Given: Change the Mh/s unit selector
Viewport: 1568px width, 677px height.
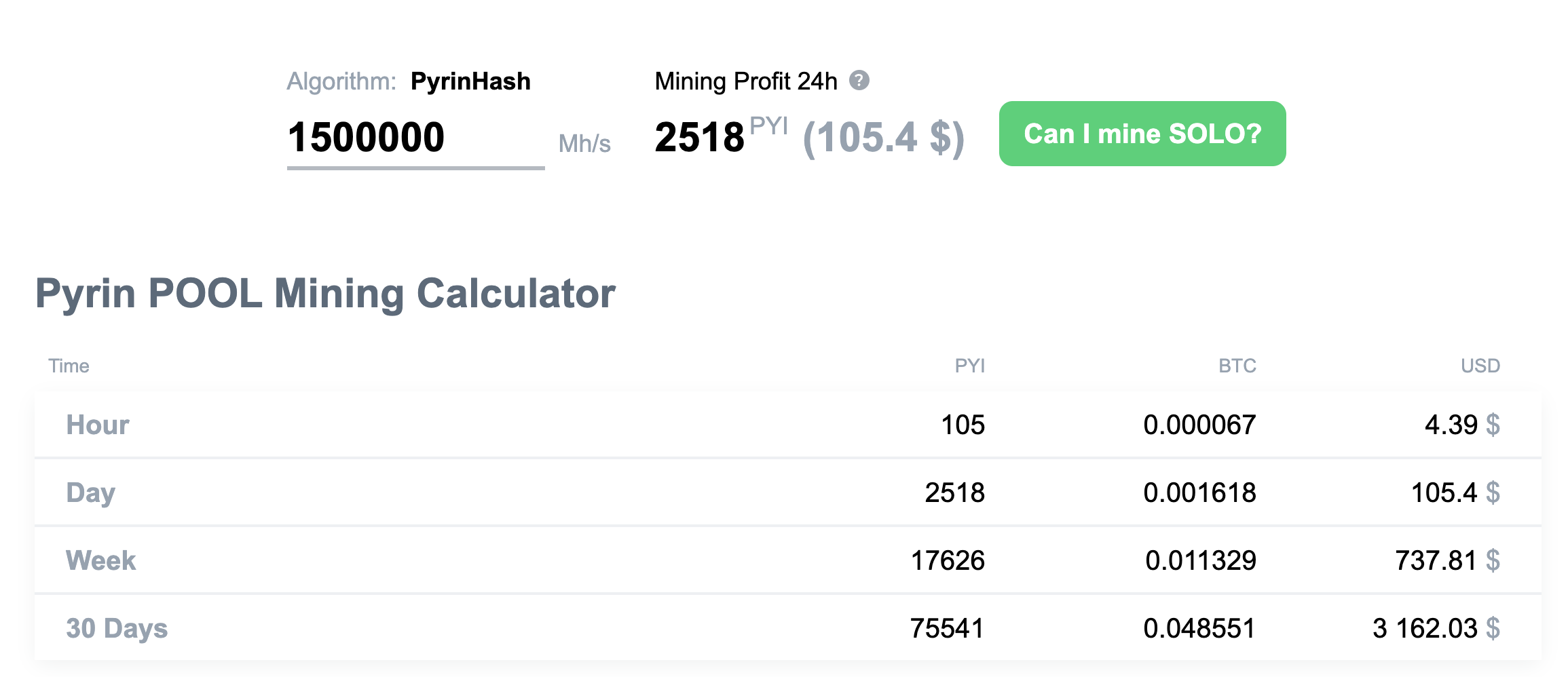Looking at the screenshot, I should click(584, 144).
